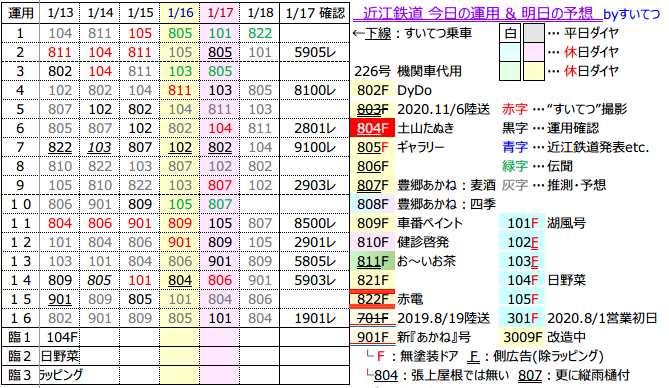
Task: Click the 灰字 推測・予想 legend text
Action: (553, 185)
